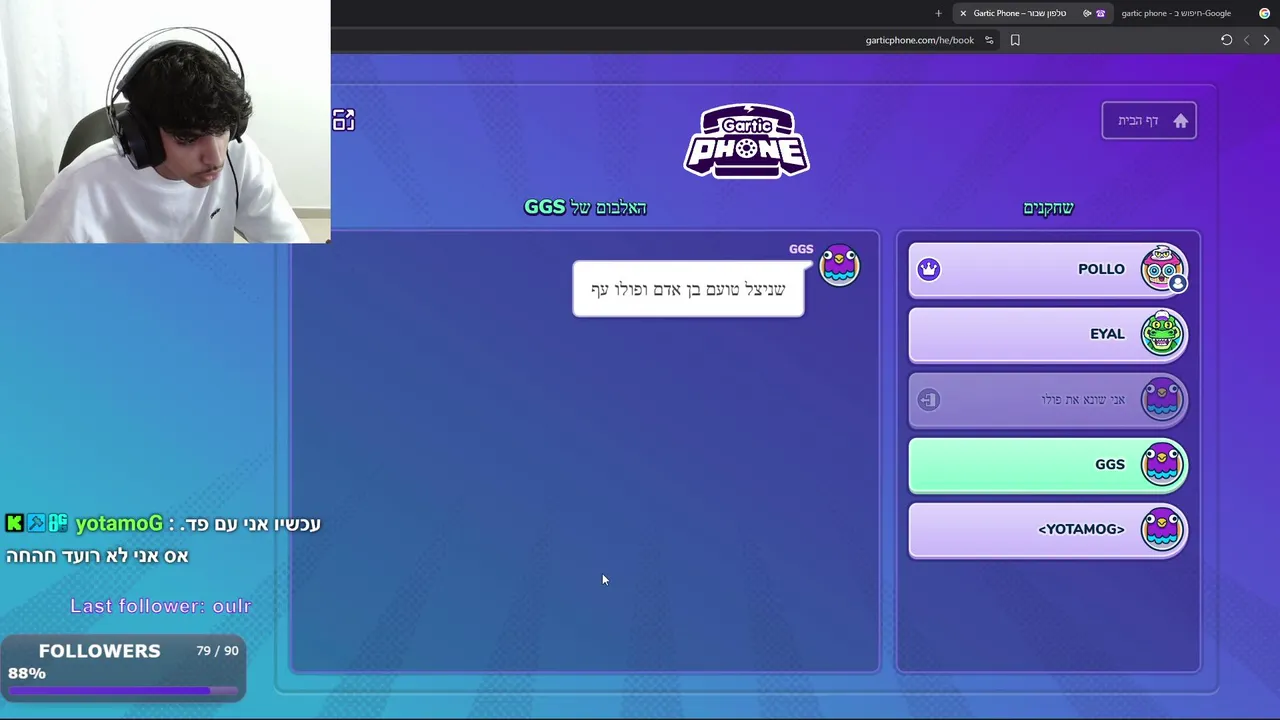Select the greyed-out player who left
Viewport: 1280px width, 720px height.
tap(1048, 399)
